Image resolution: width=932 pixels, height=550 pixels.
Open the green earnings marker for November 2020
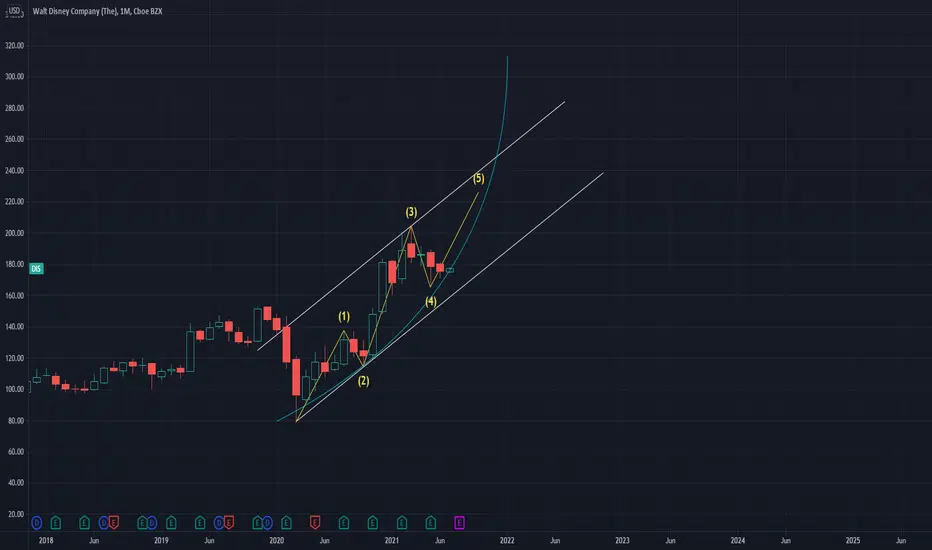373,523
